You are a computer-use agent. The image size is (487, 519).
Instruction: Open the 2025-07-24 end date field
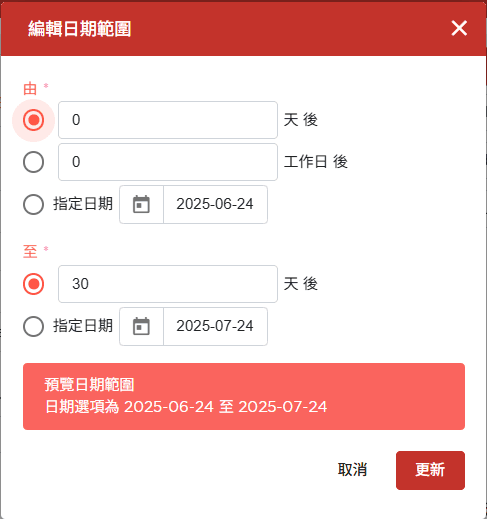[x=215, y=326]
